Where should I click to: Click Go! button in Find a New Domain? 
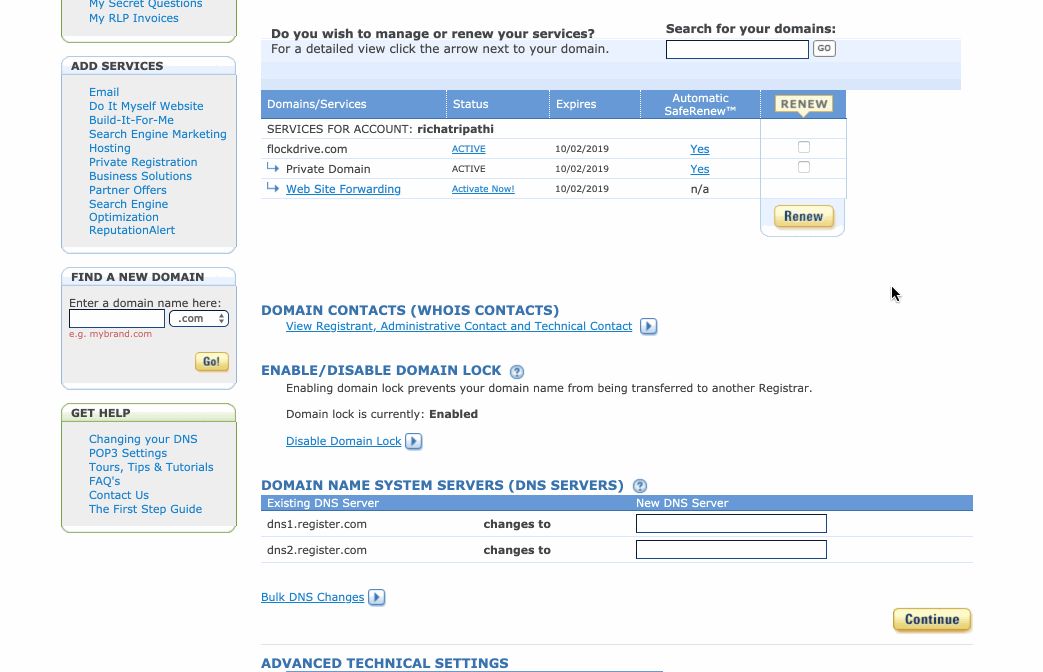(x=212, y=361)
